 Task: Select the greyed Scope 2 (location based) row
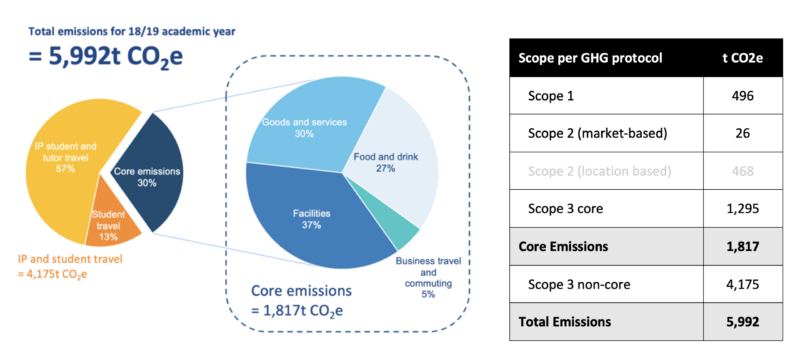(646, 171)
